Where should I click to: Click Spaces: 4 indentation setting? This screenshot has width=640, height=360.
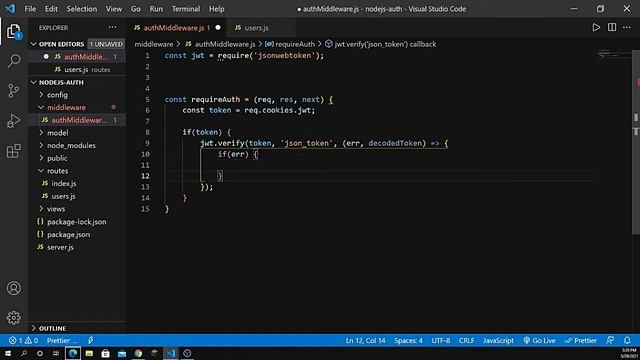408,340
